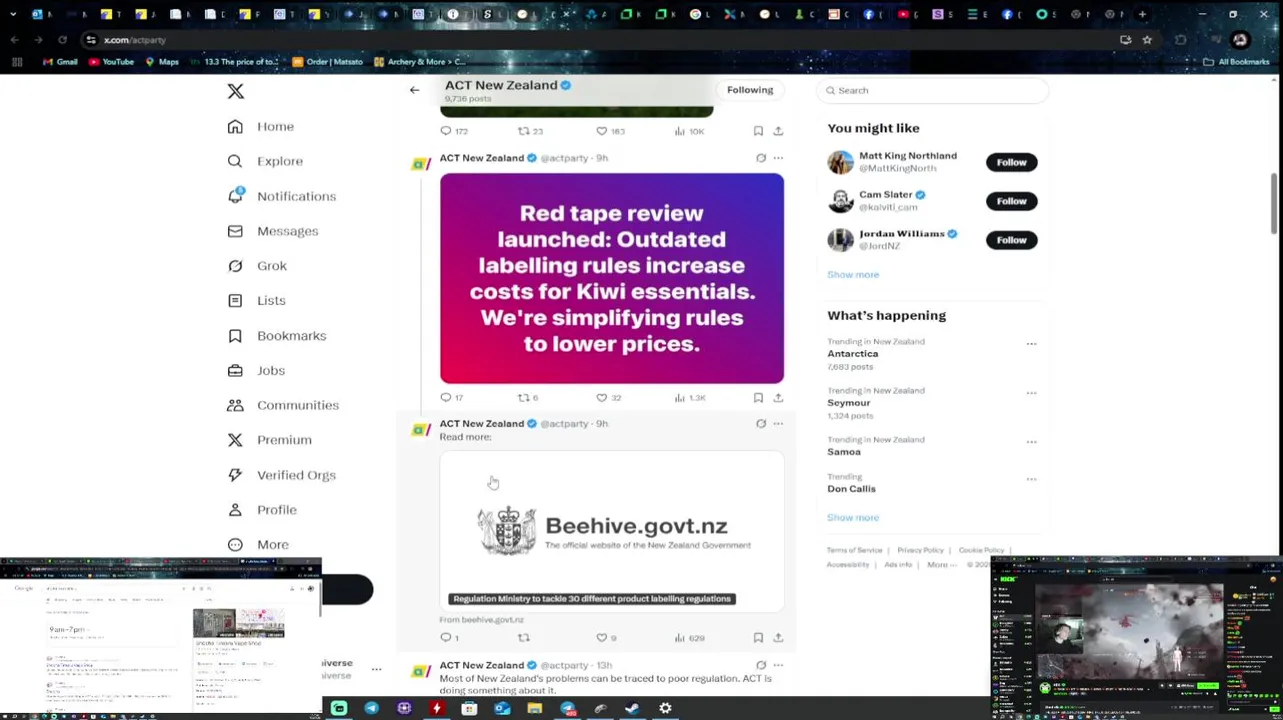
Task: Share the Beehive Read more post
Action: pos(778,638)
